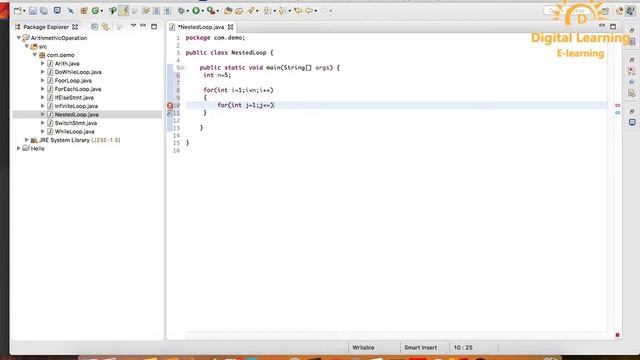Open the New Java Class dropdown arrow
The width and height of the screenshot is (640, 360).
[102, 11]
